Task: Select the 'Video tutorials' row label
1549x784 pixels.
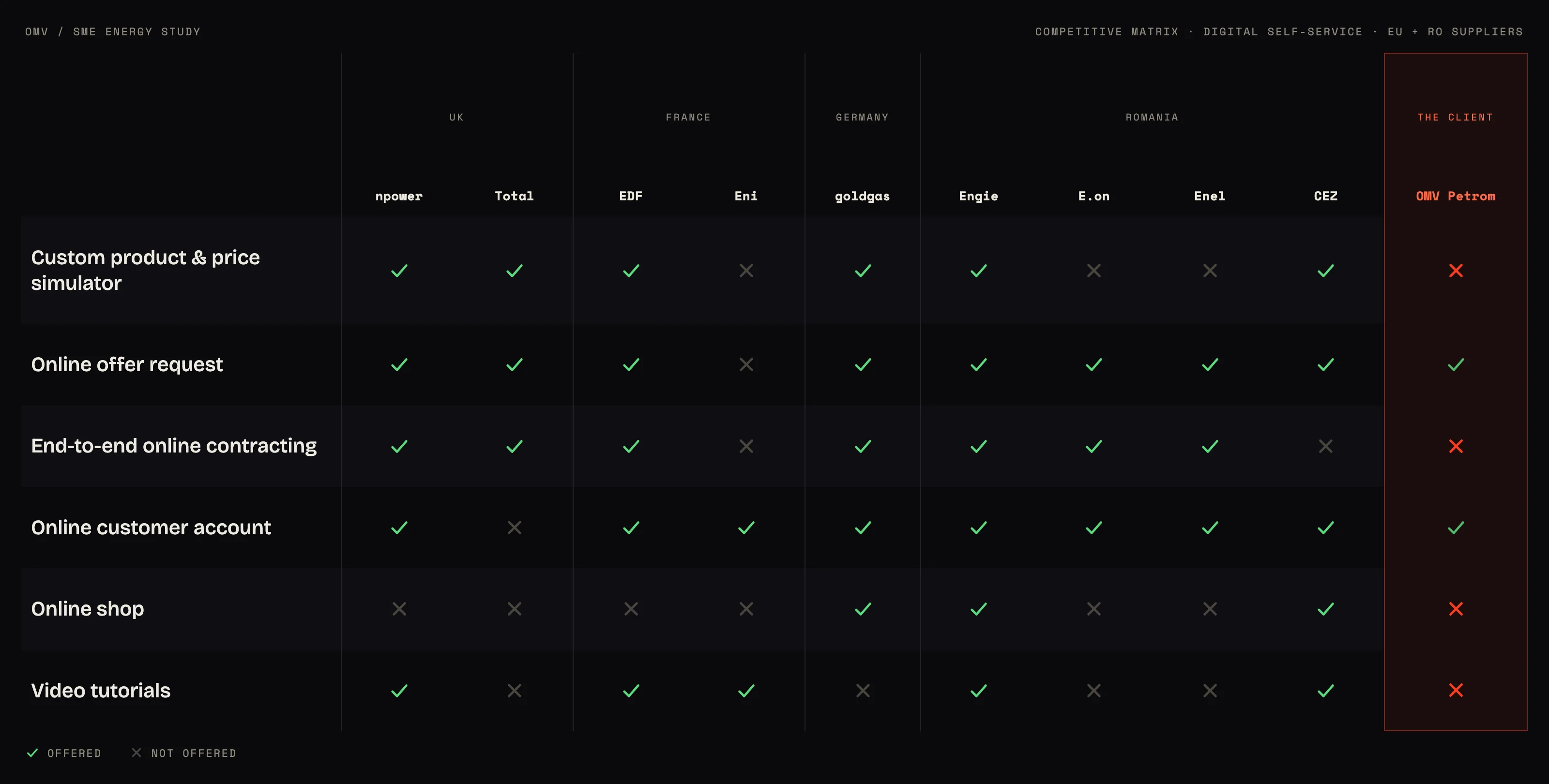Action: (100, 691)
